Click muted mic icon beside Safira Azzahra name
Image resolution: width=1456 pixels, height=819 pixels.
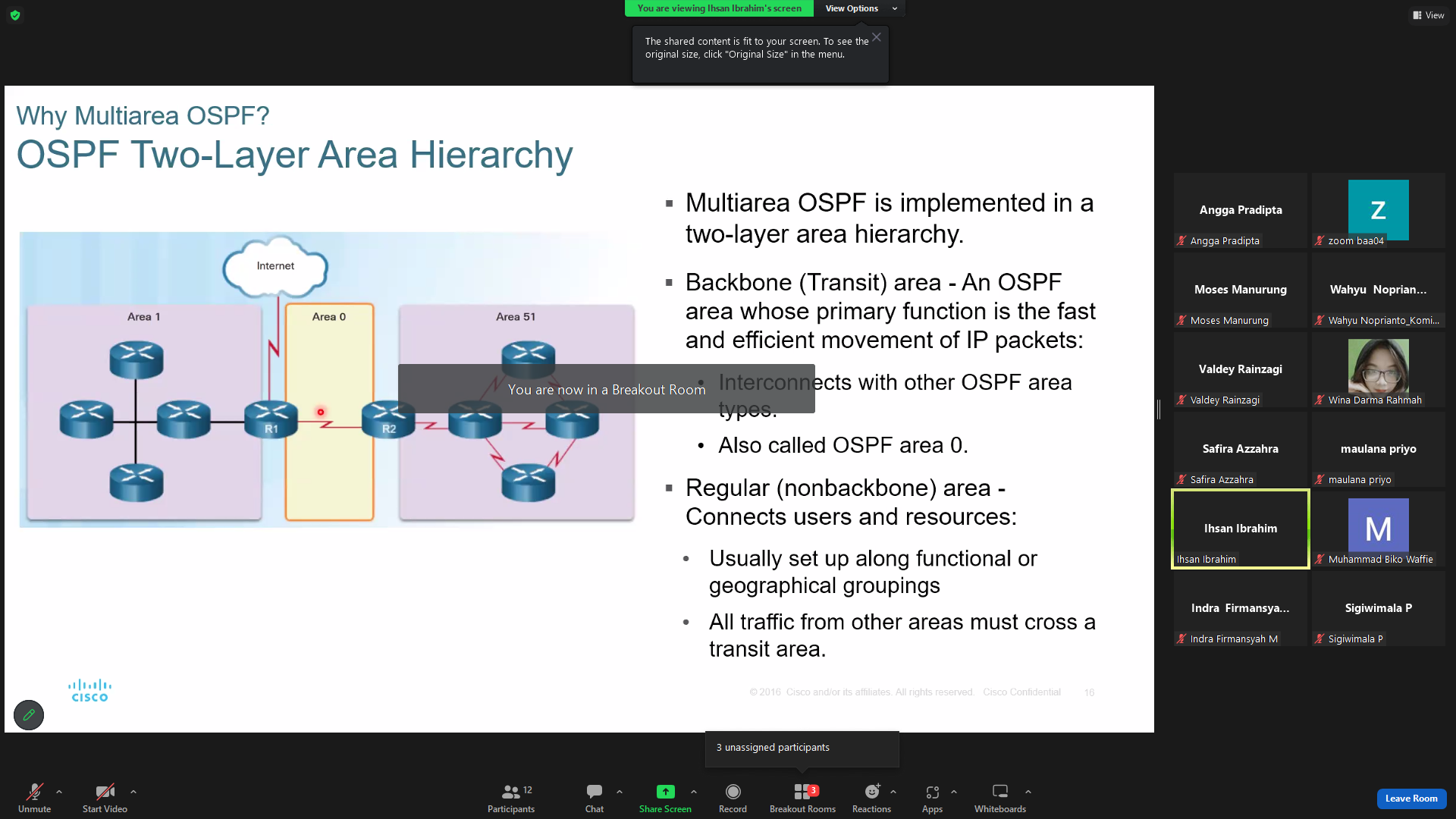(1181, 479)
